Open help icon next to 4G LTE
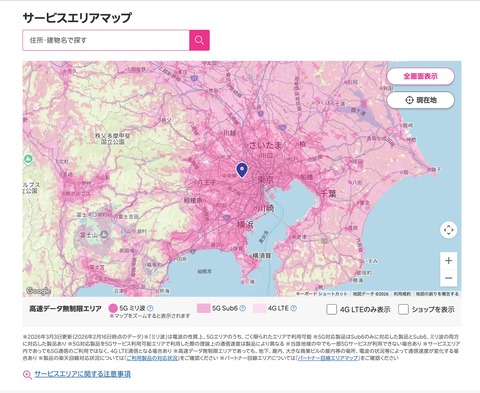Screen dimensions: 480x393 coord(293,308)
